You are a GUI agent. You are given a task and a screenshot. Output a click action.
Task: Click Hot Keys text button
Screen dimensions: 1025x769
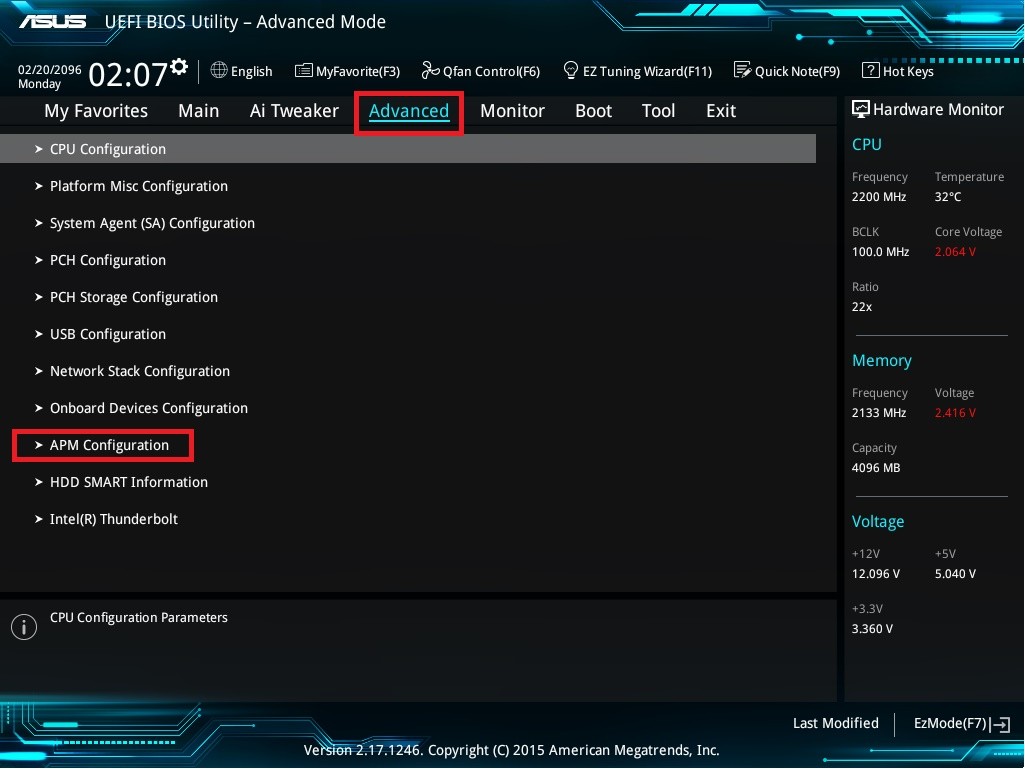tap(908, 71)
